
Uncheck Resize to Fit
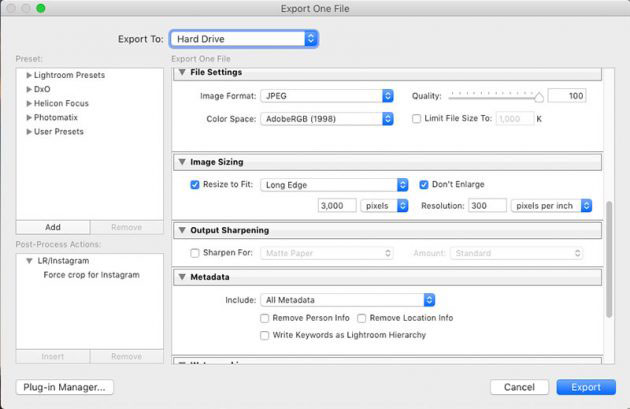195,185
